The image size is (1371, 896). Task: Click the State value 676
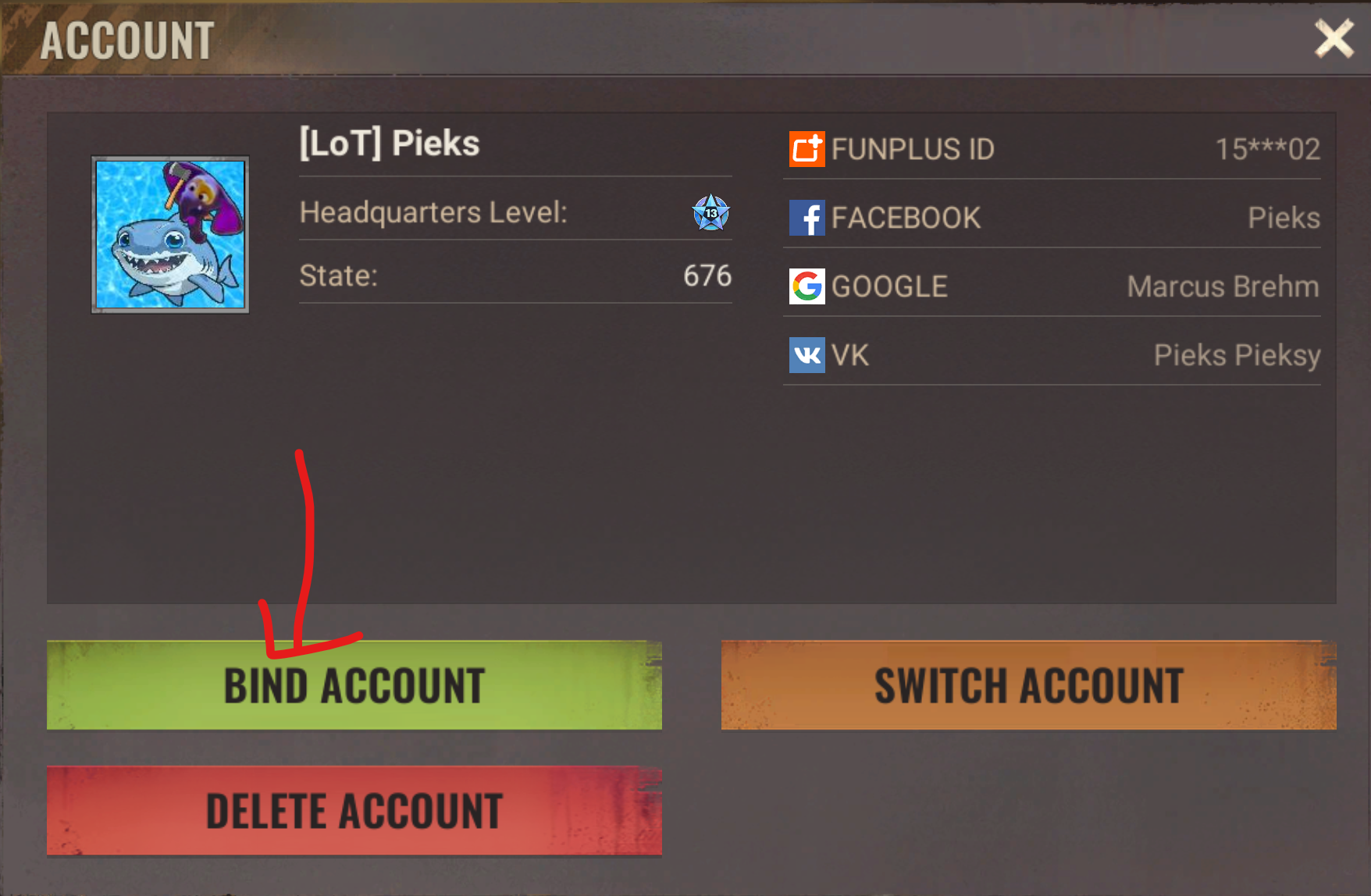(707, 276)
